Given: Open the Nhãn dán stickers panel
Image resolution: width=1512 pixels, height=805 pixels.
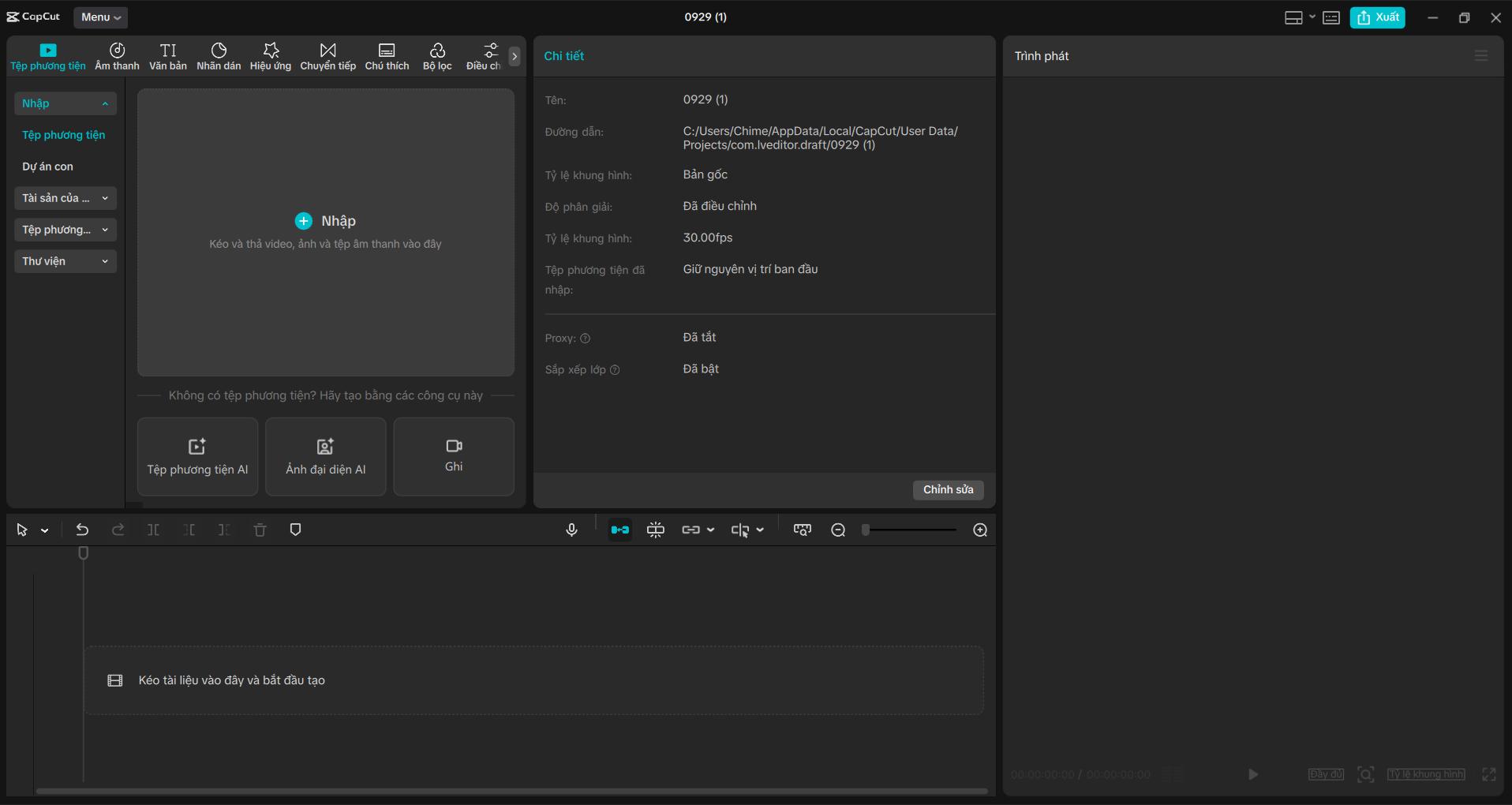Looking at the screenshot, I should [219, 56].
